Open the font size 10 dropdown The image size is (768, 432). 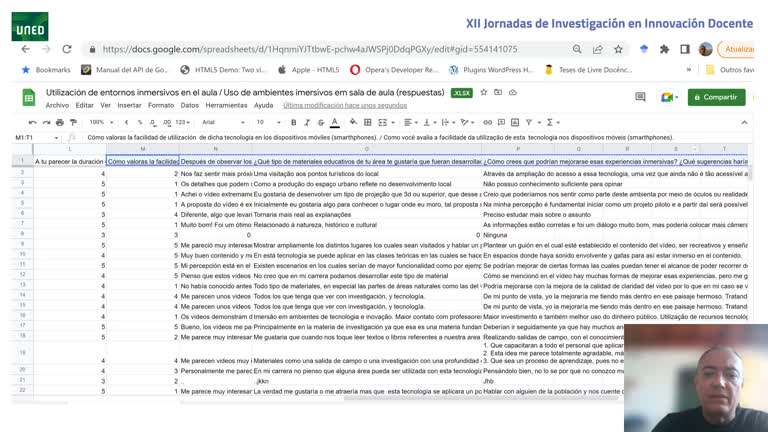pos(268,122)
